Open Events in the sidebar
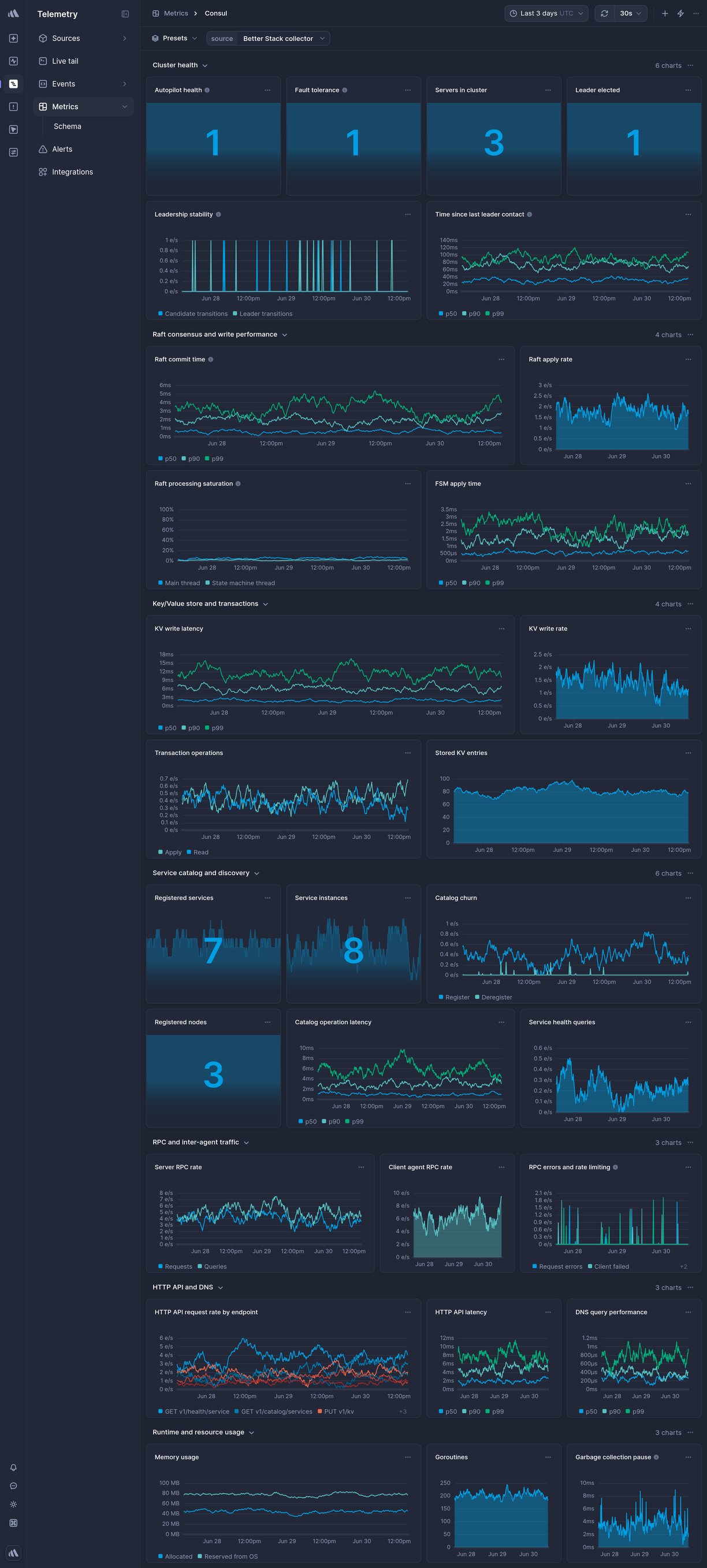 83,84
